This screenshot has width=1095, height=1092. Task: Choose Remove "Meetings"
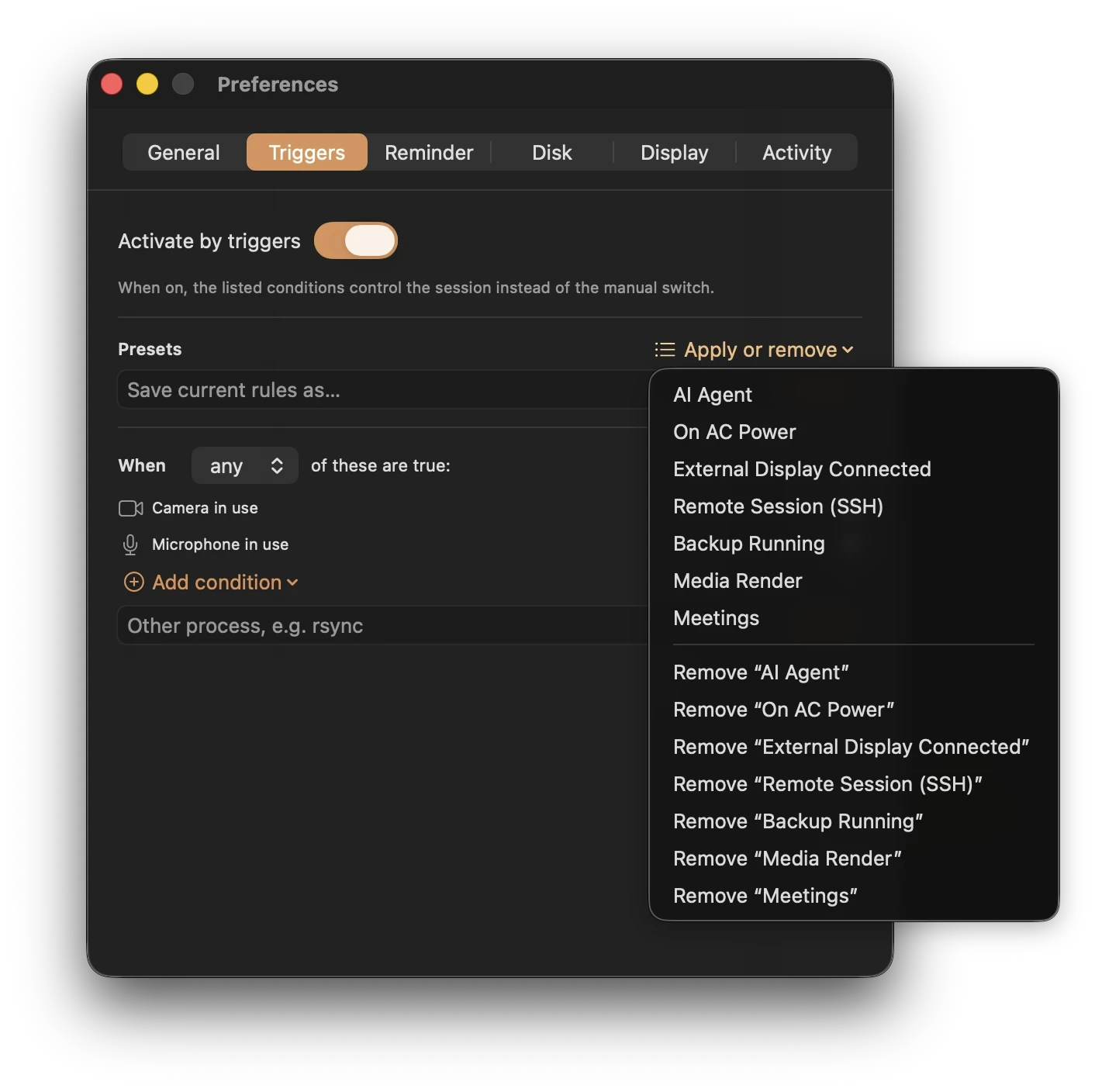[854, 896]
